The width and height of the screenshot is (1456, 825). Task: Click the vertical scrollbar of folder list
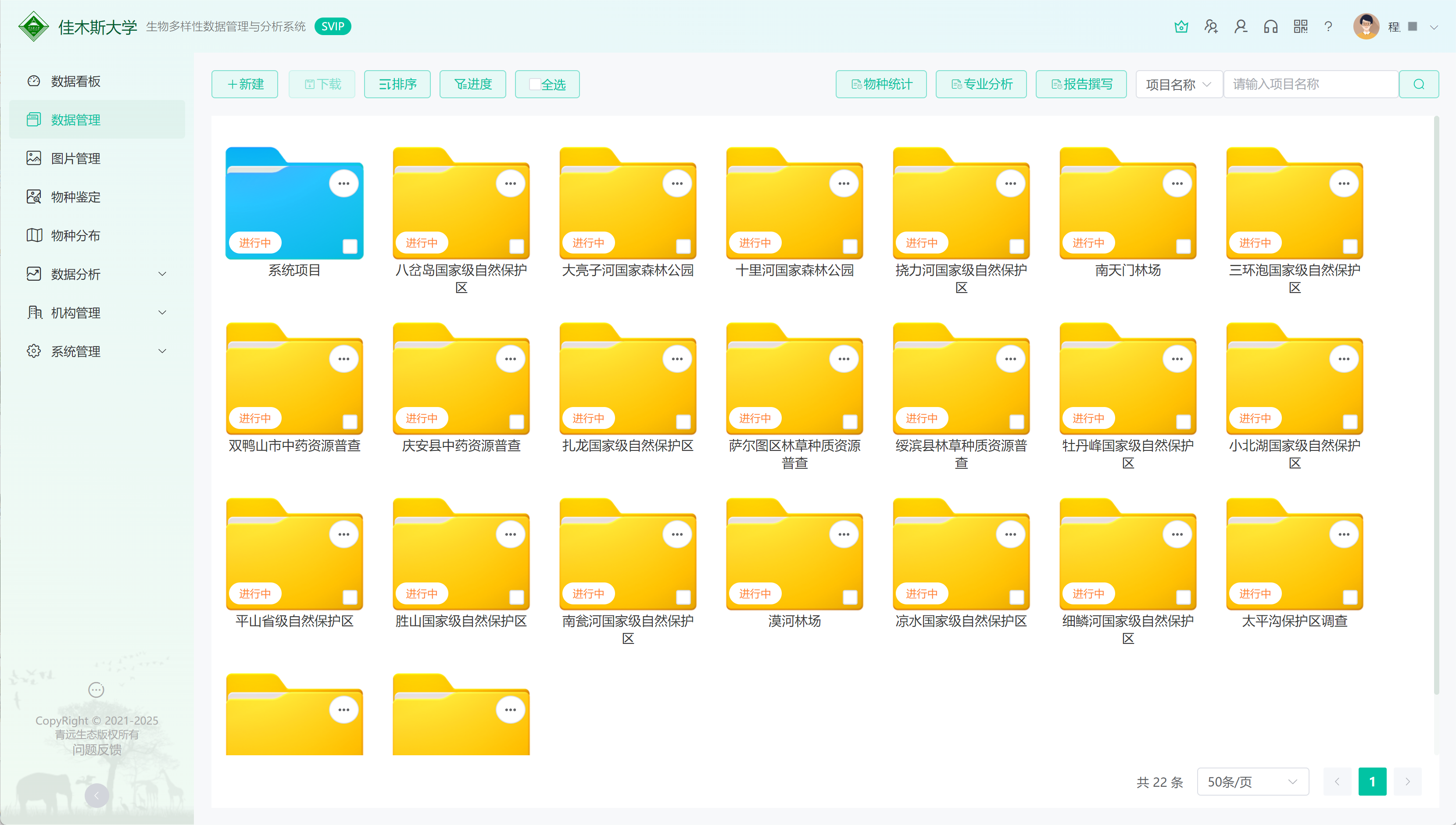tap(1436, 405)
